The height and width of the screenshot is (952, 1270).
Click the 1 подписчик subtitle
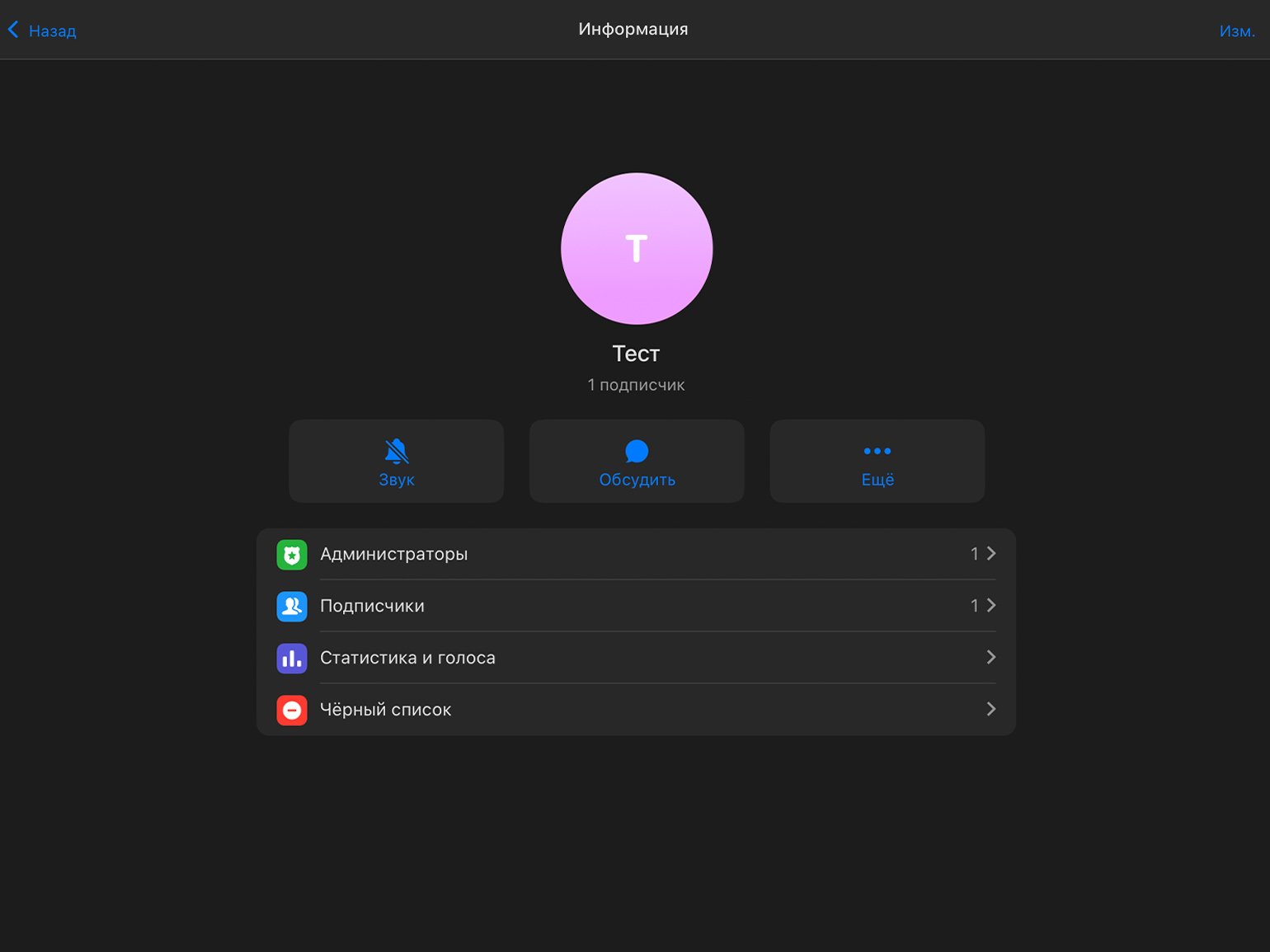pyautogui.click(x=636, y=385)
